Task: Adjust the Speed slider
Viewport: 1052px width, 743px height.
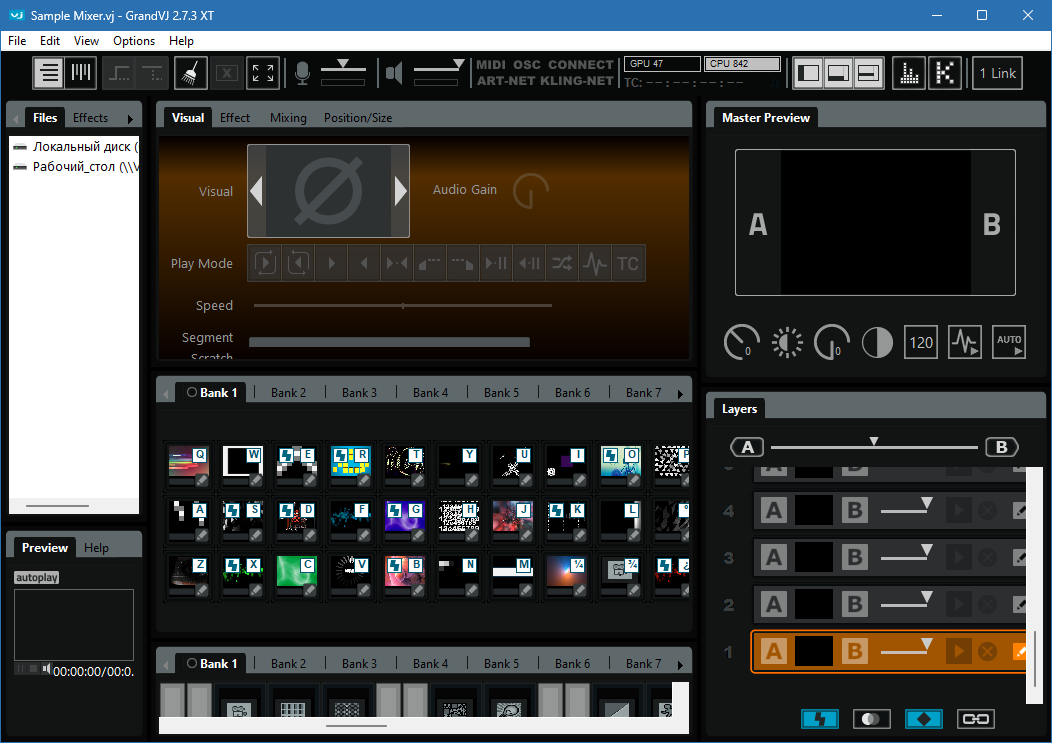Action: tap(403, 305)
